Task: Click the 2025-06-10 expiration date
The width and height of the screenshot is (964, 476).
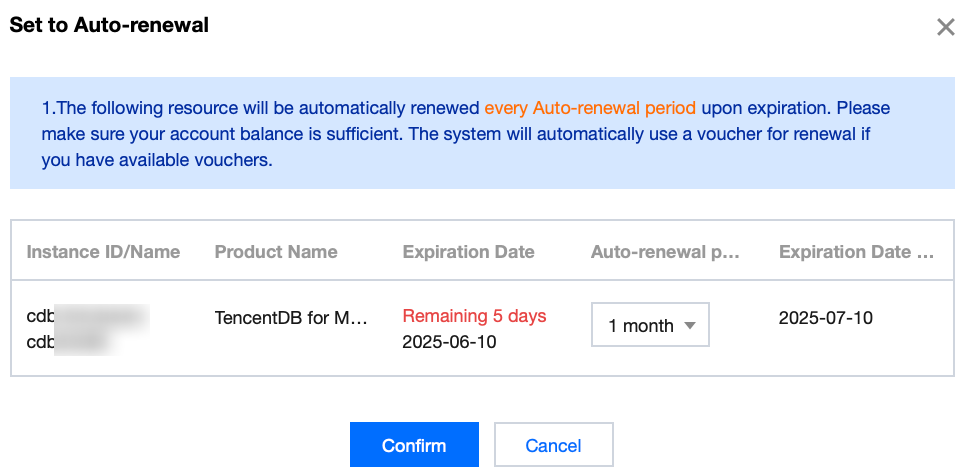Action: coord(449,342)
